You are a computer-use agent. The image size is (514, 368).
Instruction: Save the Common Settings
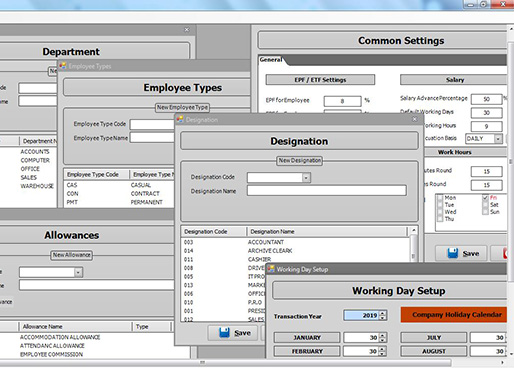461,253
